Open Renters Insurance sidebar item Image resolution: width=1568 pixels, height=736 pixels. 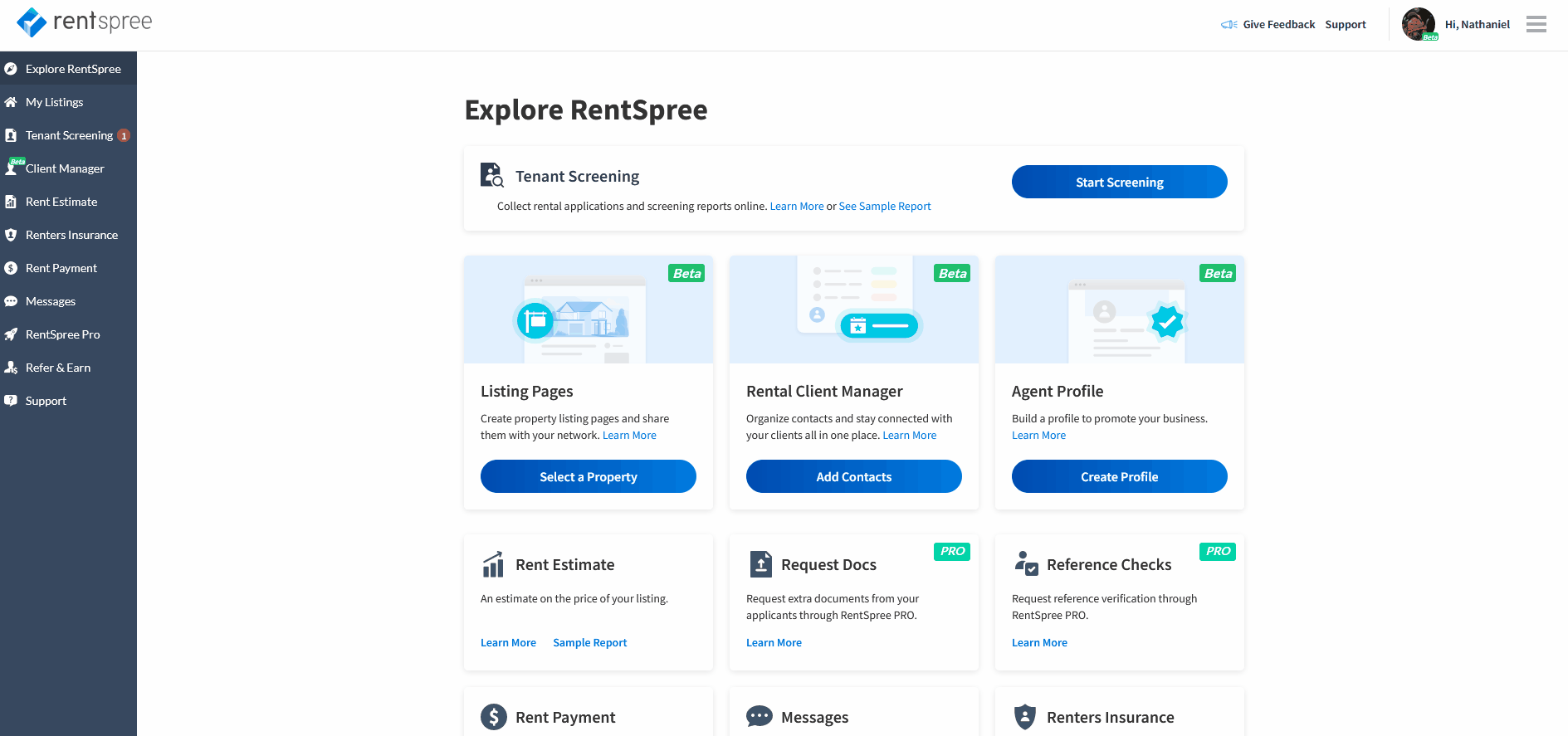(x=68, y=235)
